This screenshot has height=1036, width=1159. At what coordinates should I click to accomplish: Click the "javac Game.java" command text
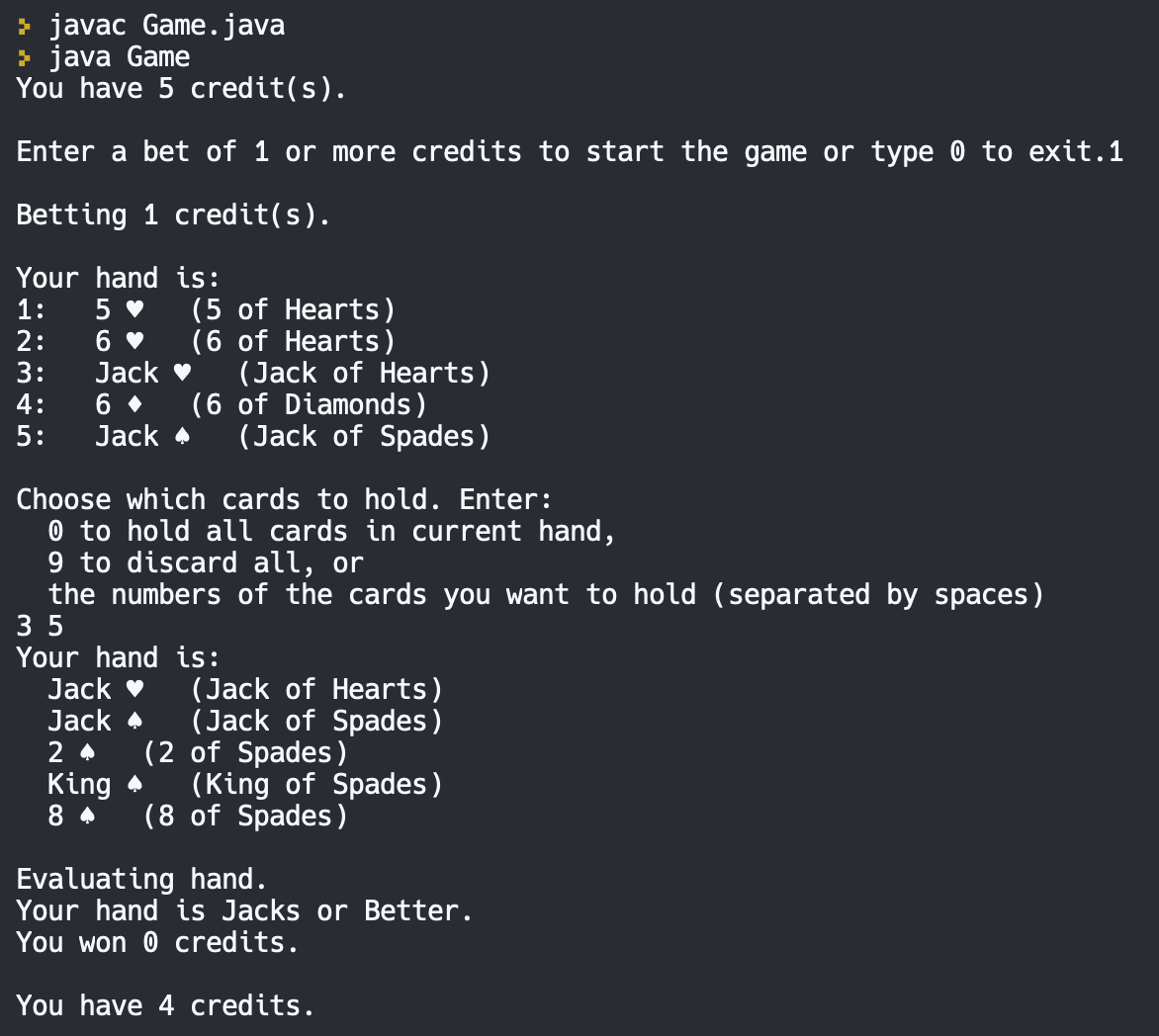tap(166, 26)
